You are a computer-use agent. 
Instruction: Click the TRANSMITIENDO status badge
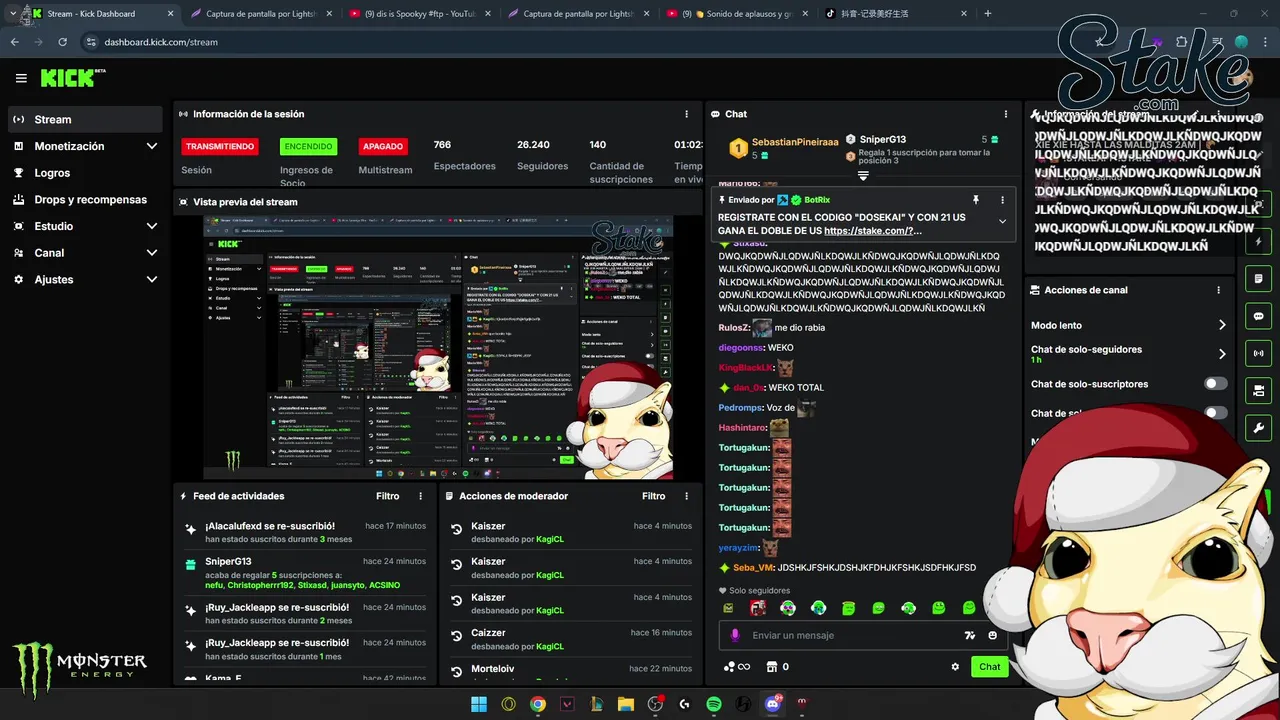click(220, 146)
